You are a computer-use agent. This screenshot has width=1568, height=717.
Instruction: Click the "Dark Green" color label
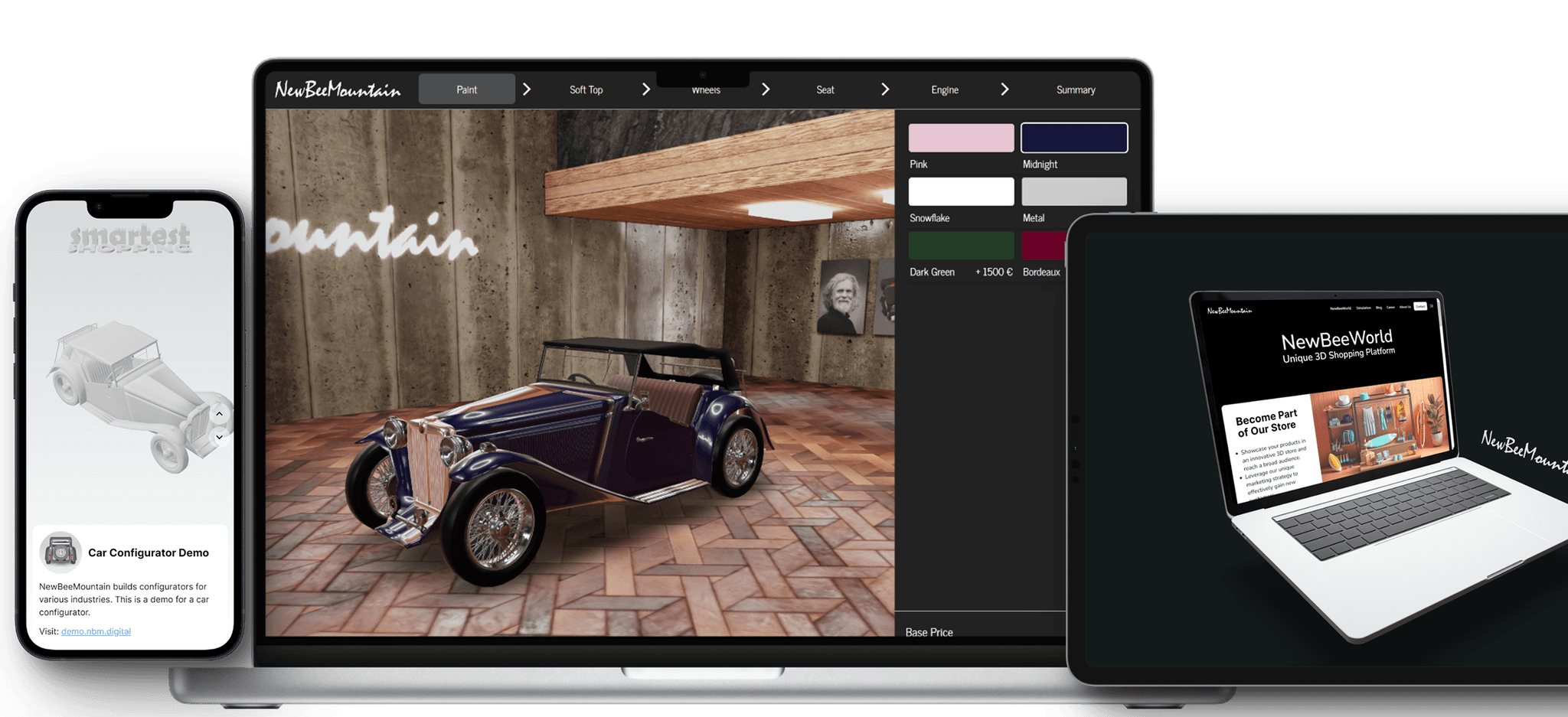click(x=932, y=272)
